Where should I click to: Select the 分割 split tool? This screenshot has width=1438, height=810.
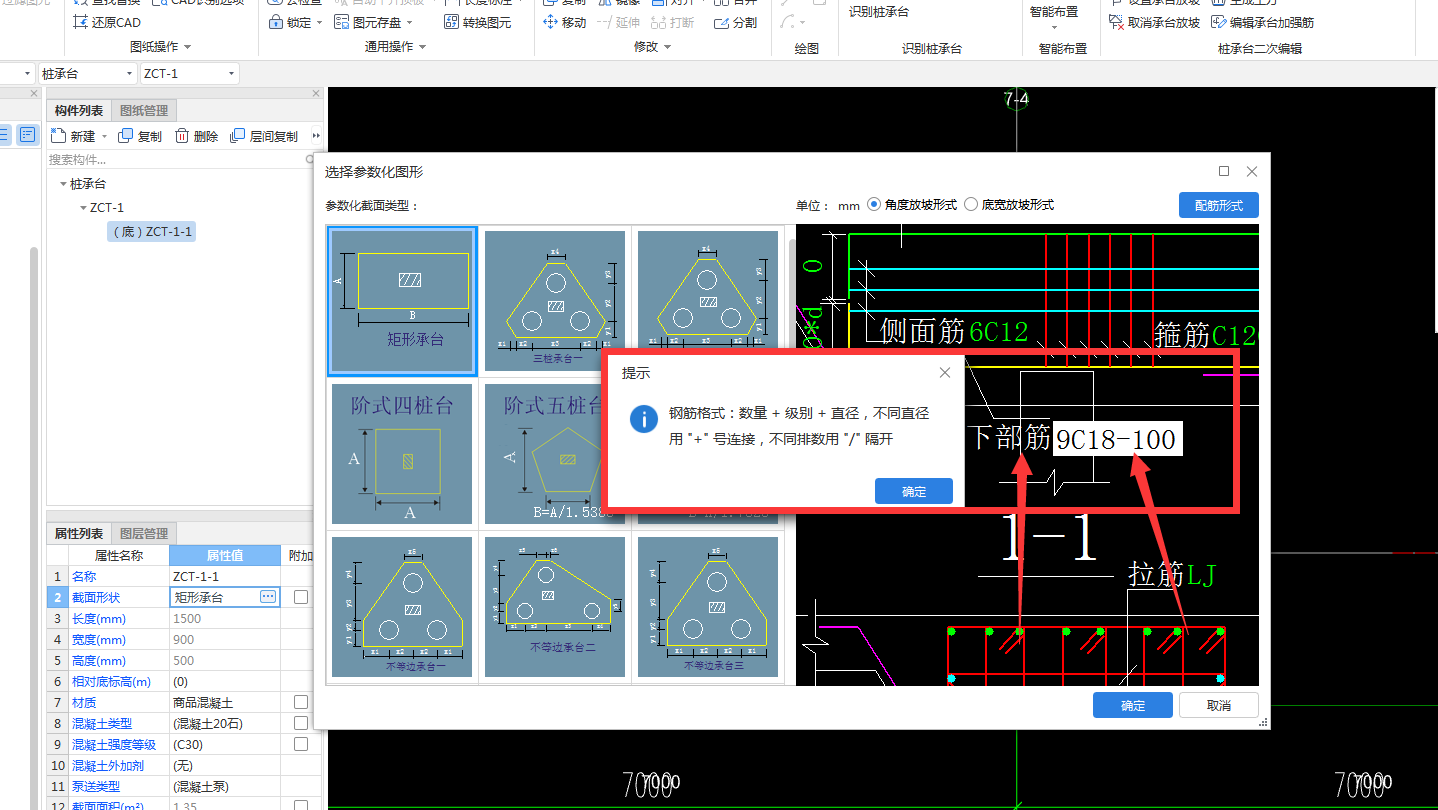[x=735, y=22]
